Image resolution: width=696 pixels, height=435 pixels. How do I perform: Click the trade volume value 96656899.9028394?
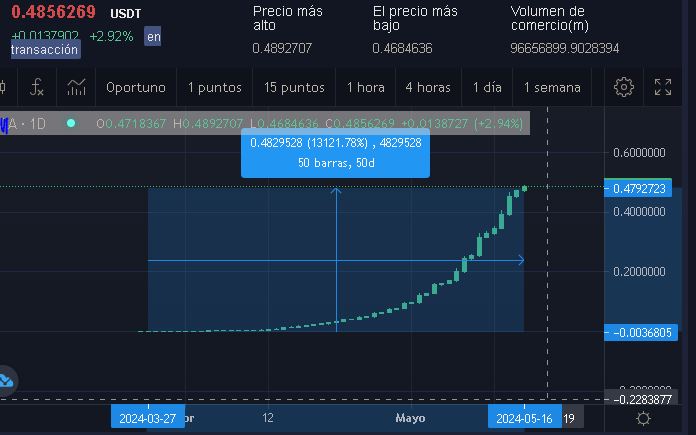click(565, 48)
